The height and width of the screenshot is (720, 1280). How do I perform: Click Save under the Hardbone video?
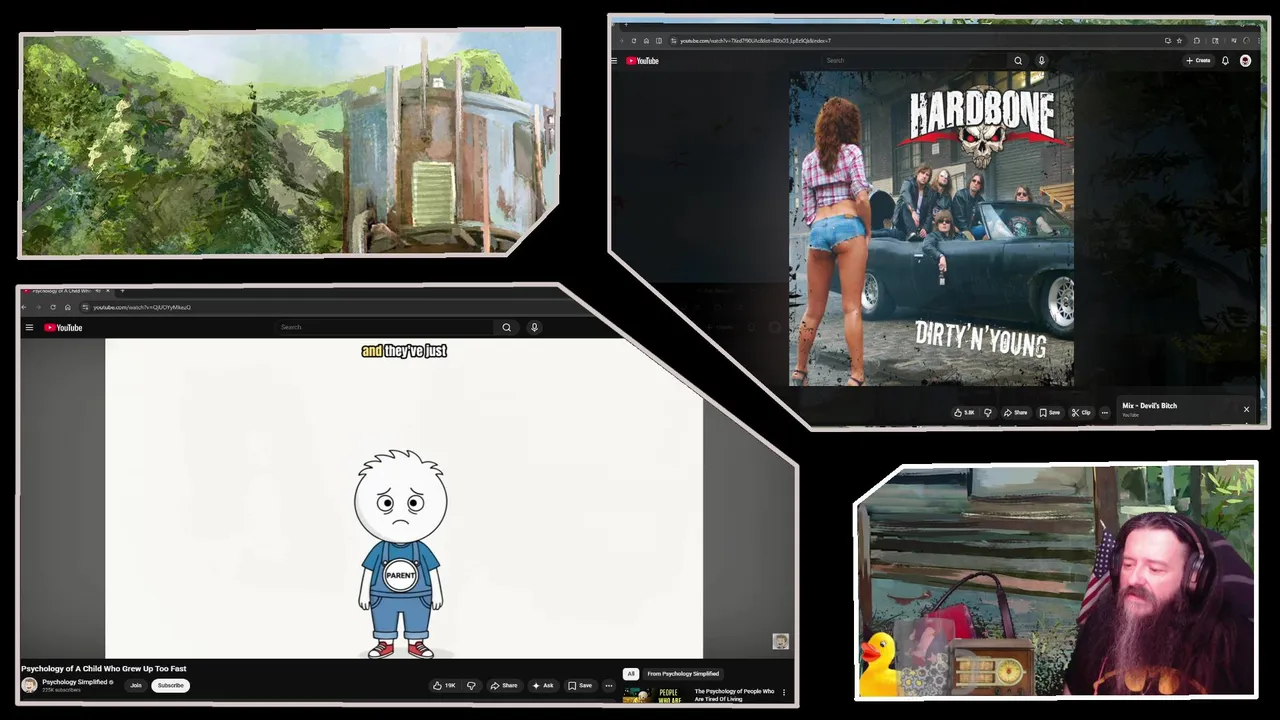[1049, 412]
